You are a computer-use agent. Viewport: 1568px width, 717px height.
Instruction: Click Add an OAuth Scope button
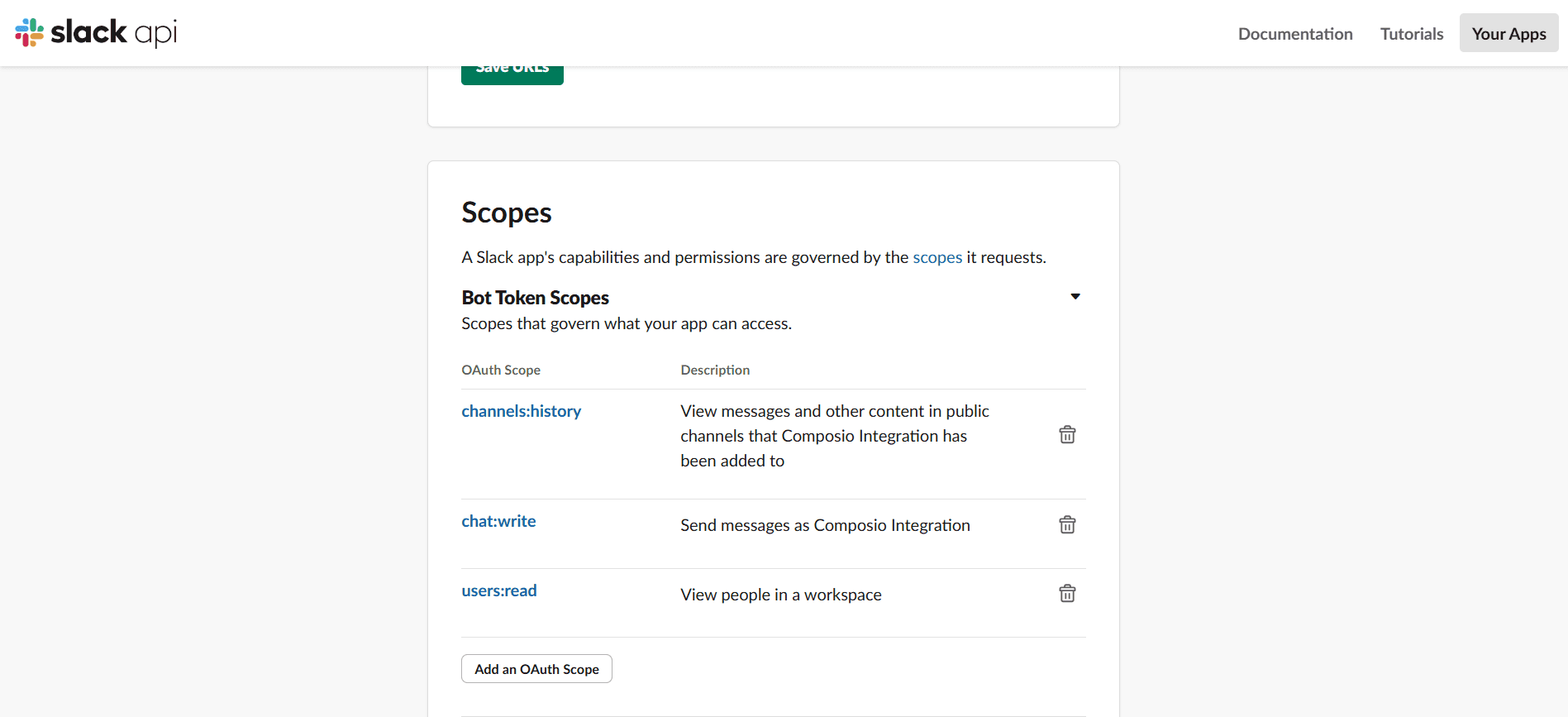[536, 669]
